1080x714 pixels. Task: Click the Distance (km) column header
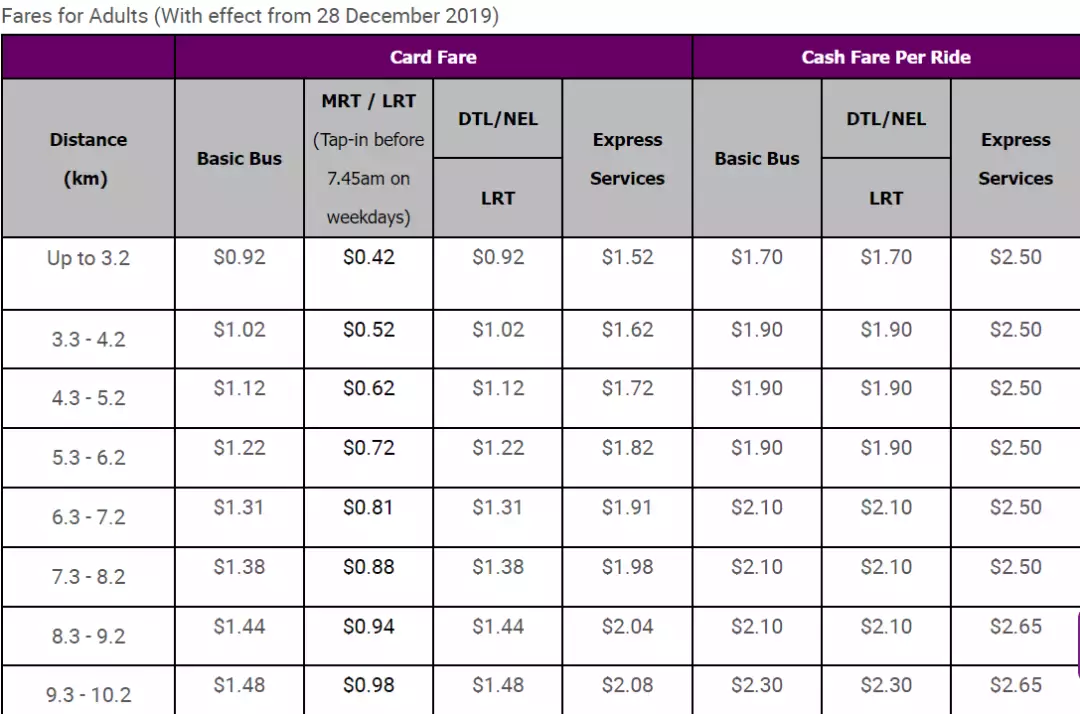88,159
